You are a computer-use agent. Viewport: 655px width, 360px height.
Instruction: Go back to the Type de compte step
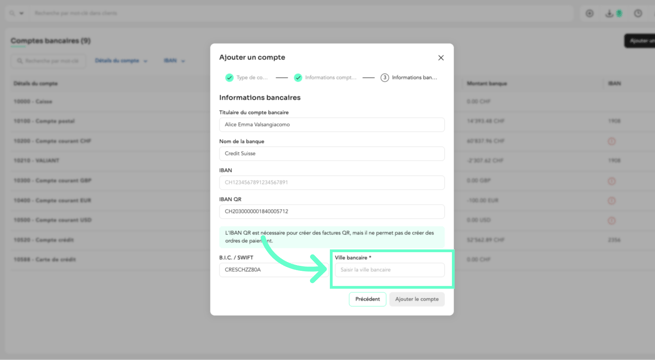pos(246,78)
